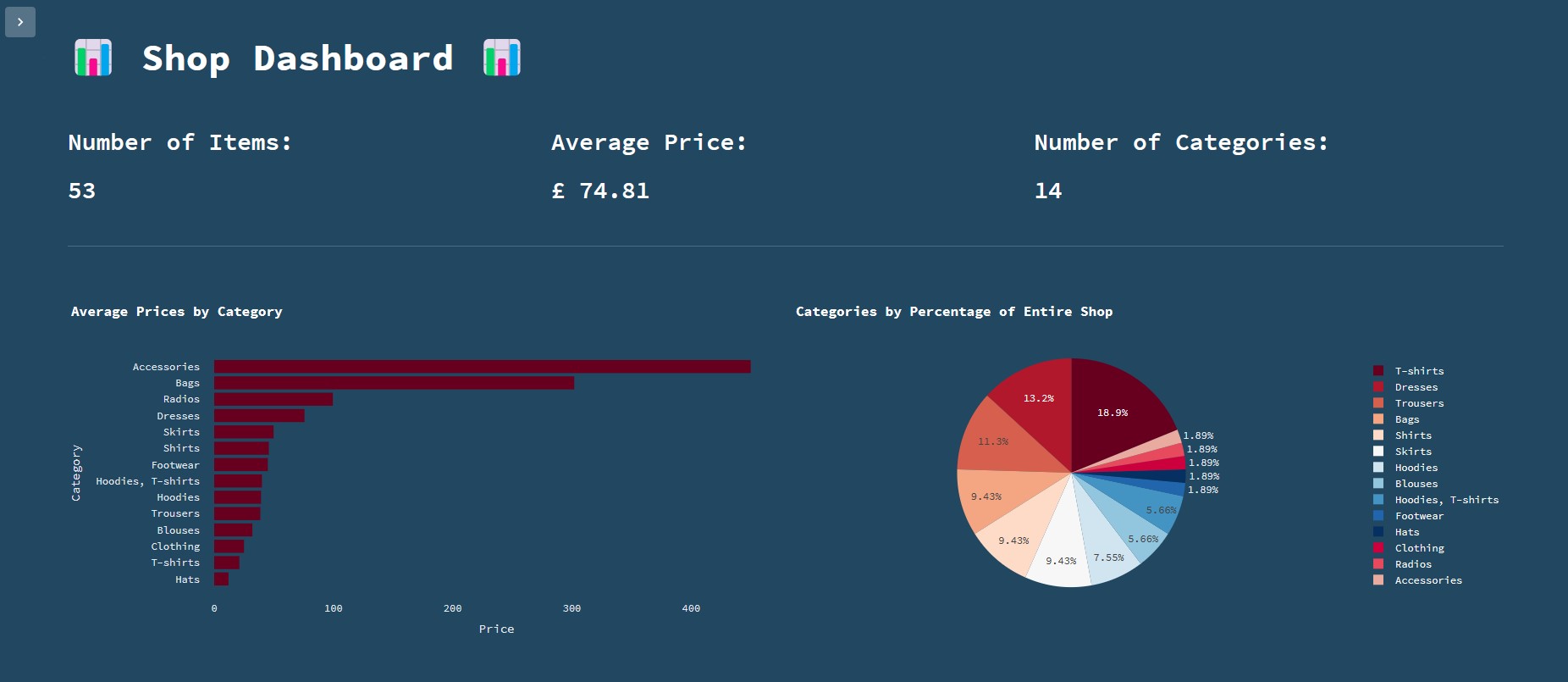Image resolution: width=1568 pixels, height=682 pixels.
Task: Select the Dresses legend marker
Action: (x=1380, y=386)
